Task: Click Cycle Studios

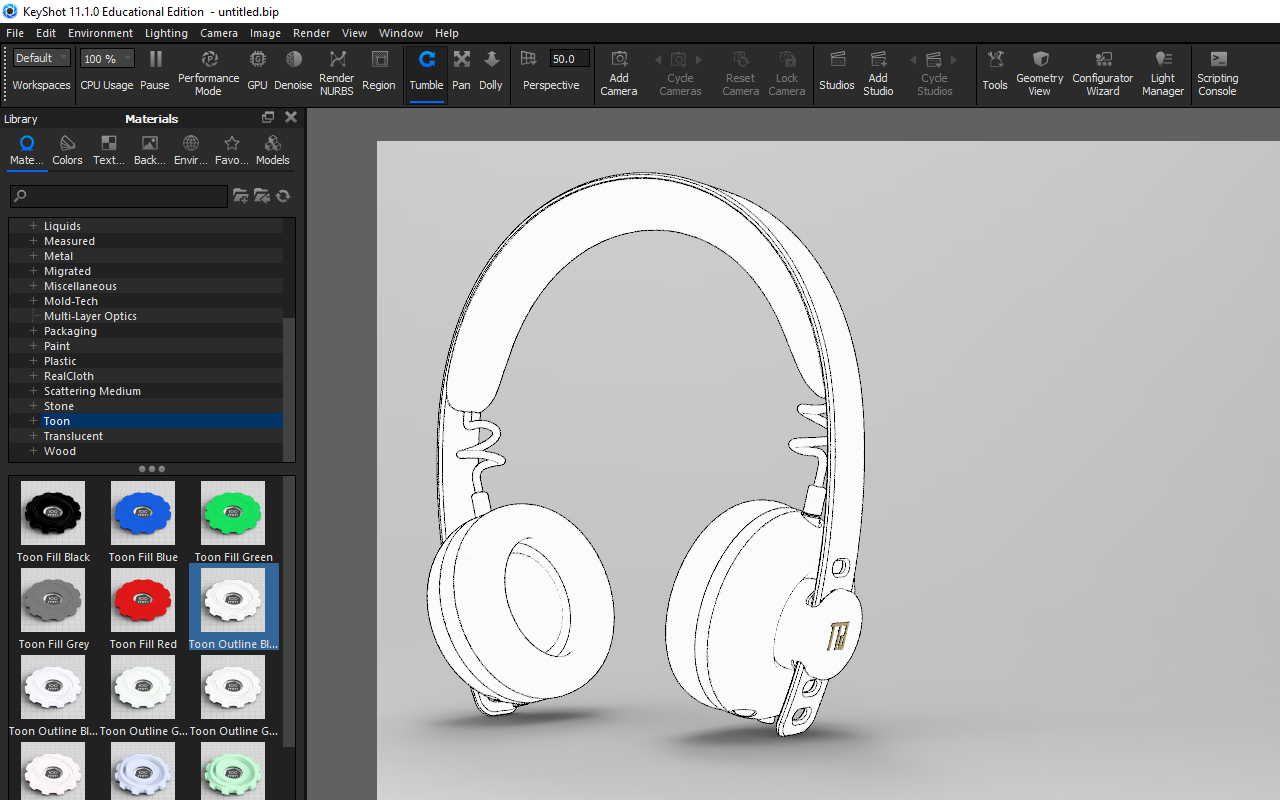Action: (x=935, y=72)
